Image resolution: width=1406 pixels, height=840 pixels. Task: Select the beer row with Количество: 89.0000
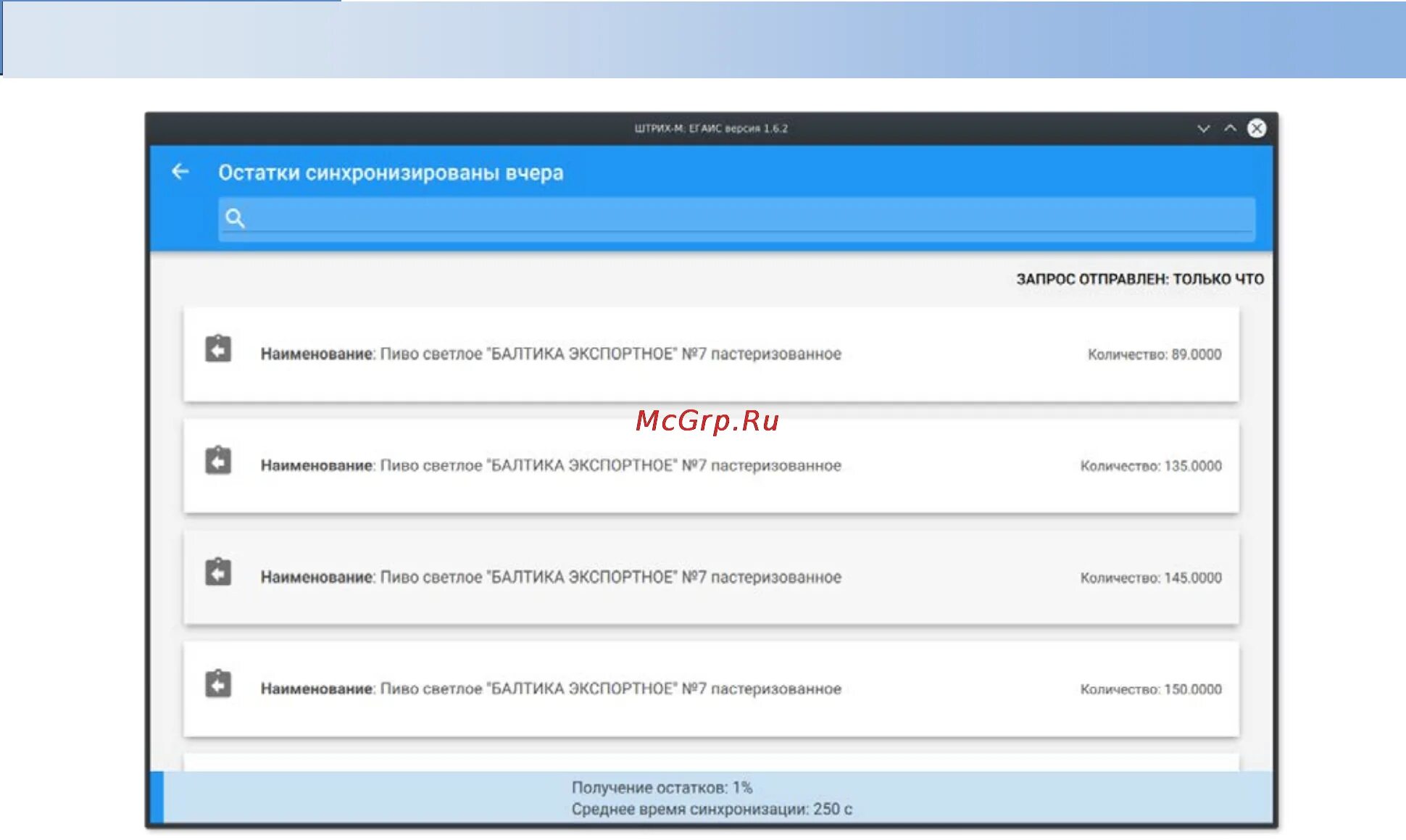pos(711,354)
